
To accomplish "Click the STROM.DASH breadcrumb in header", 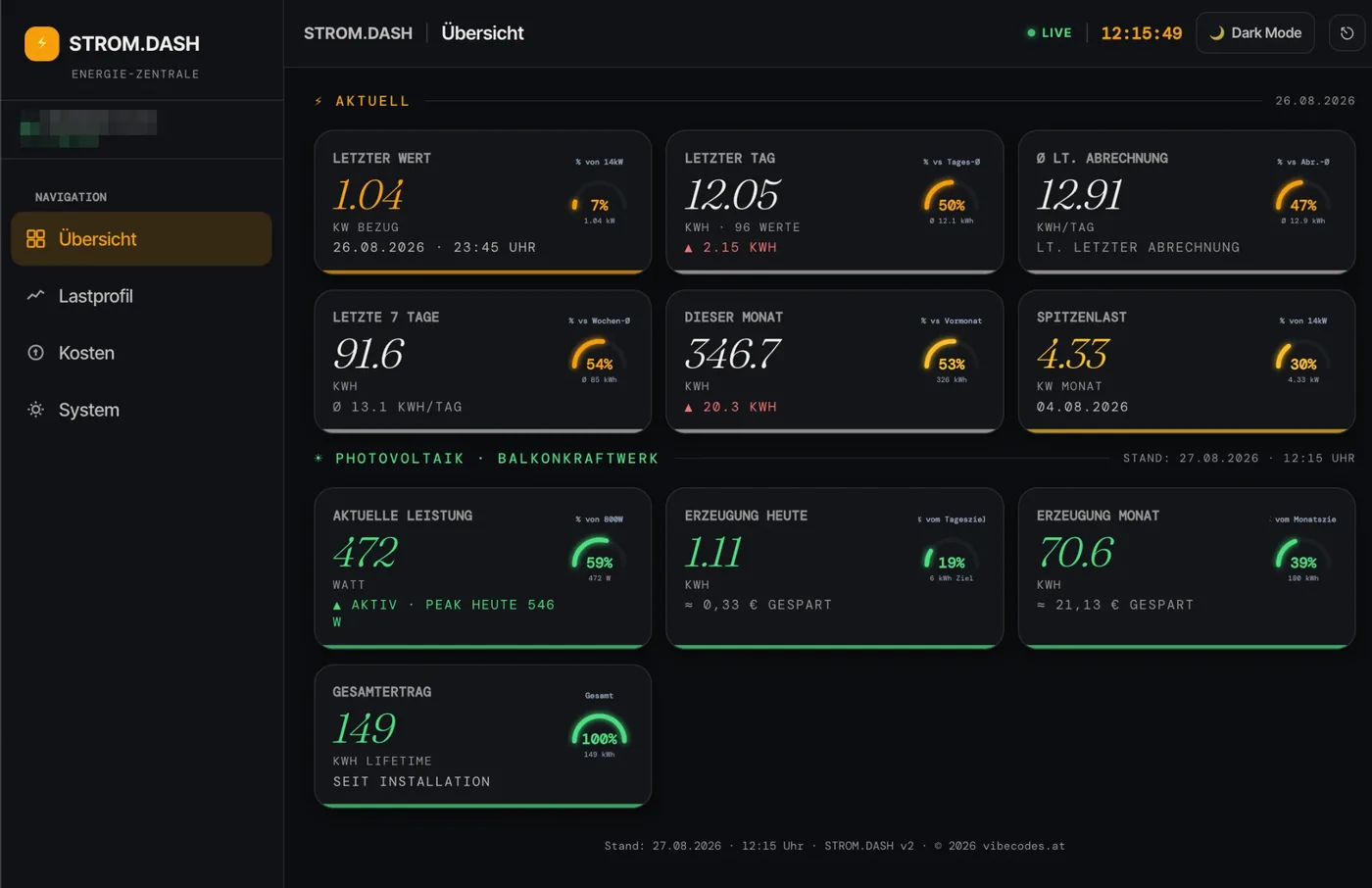I will [x=358, y=33].
